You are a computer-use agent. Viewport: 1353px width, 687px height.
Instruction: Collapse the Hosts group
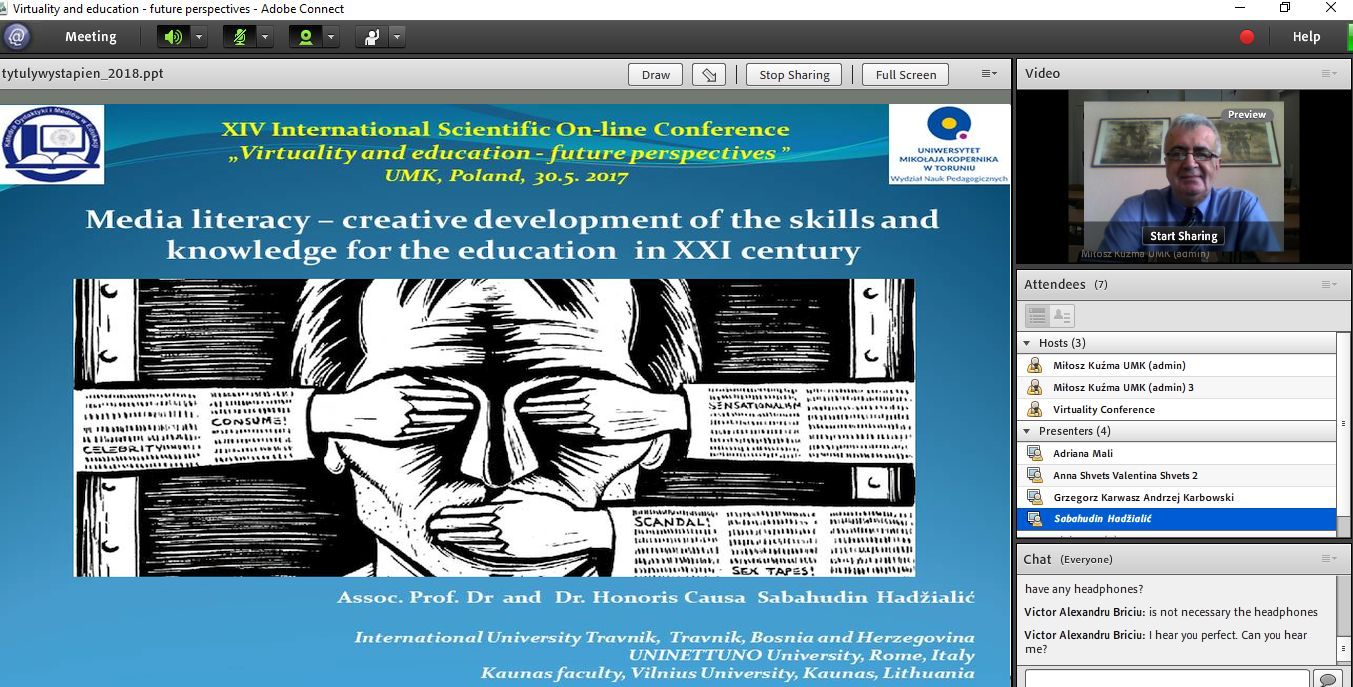pyautogui.click(x=1027, y=343)
